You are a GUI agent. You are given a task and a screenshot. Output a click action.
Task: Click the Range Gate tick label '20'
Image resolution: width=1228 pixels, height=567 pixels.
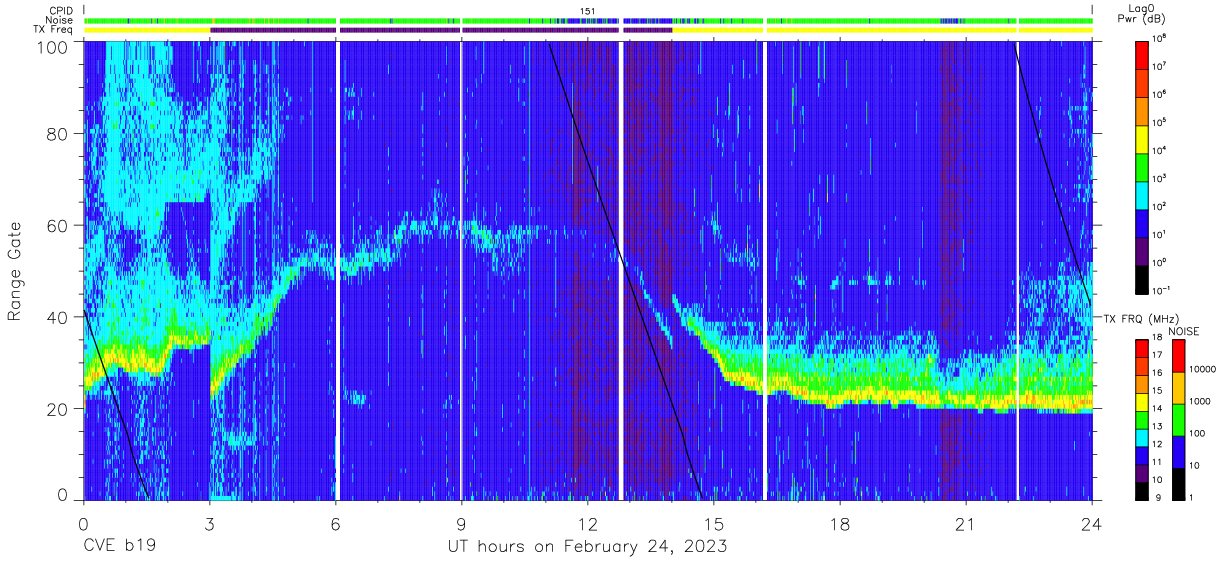click(56, 409)
